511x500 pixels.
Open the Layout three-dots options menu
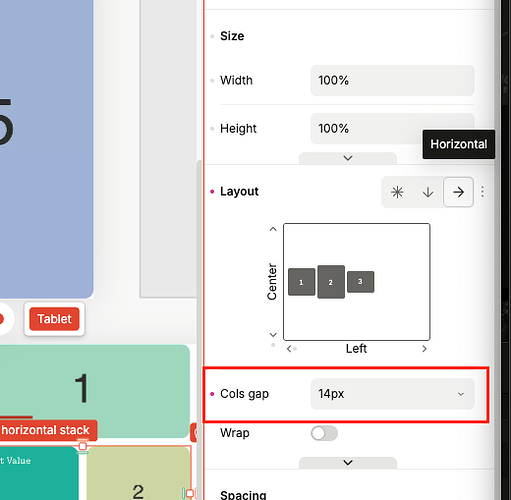pos(482,192)
